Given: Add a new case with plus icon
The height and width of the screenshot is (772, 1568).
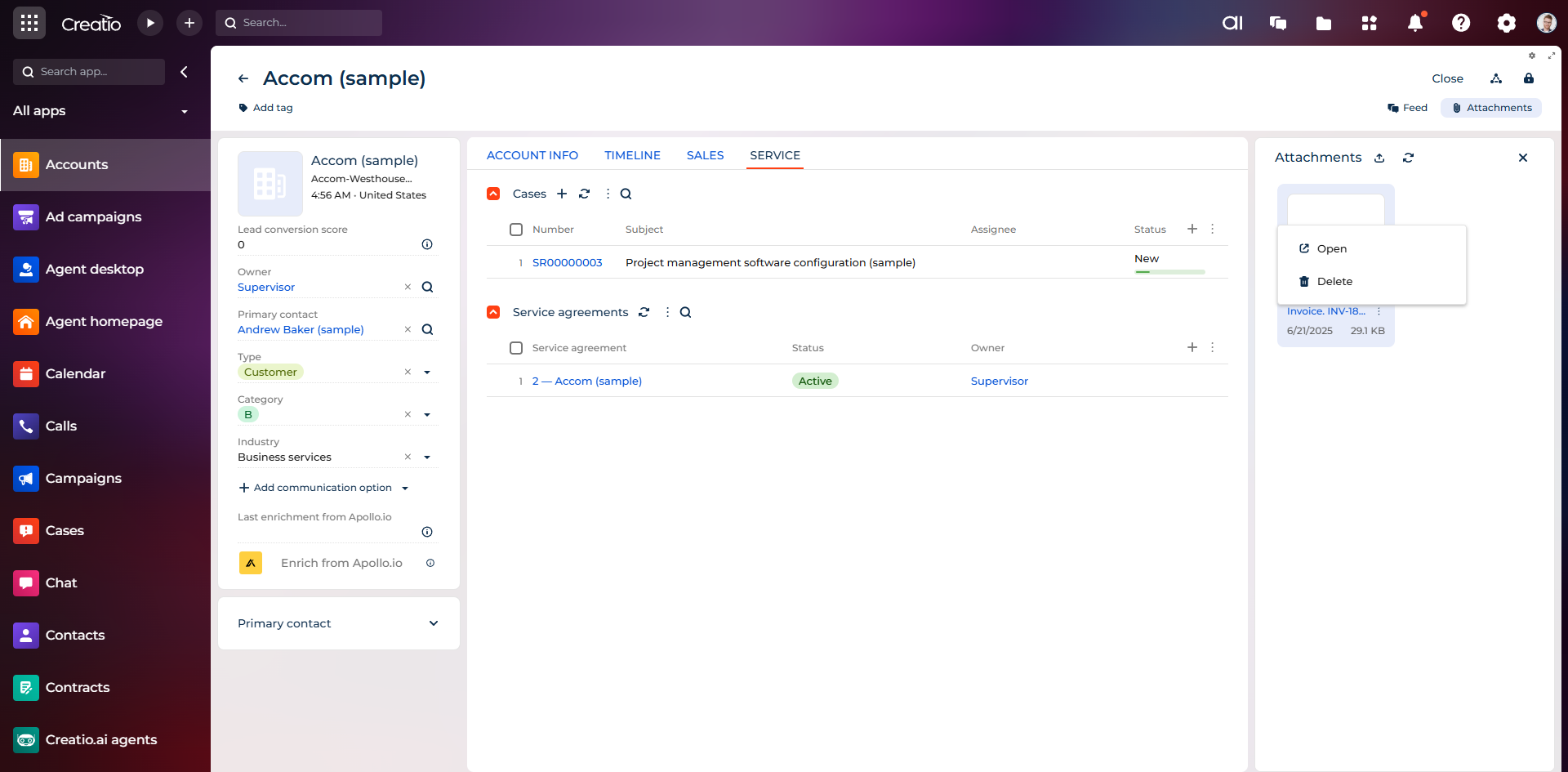Looking at the screenshot, I should [x=562, y=194].
